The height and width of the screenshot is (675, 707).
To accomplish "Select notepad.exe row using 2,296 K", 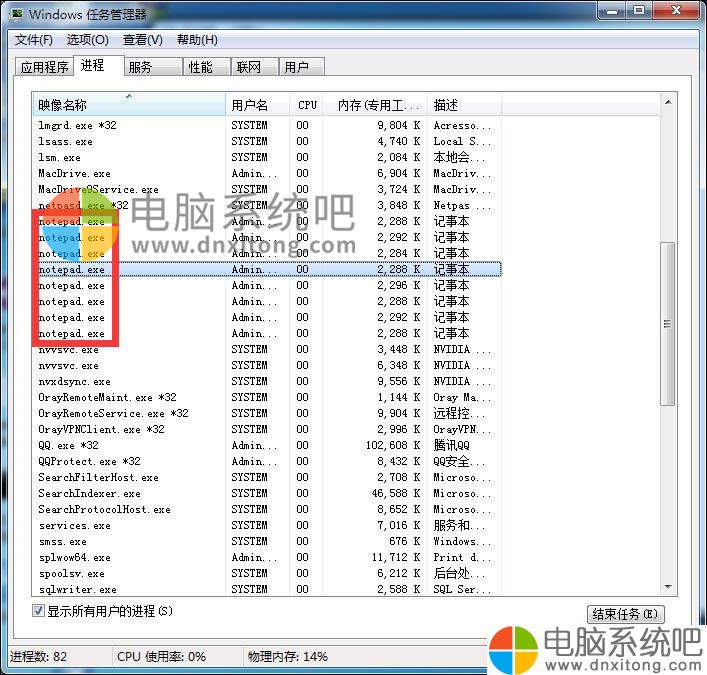I will pos(266,285).
